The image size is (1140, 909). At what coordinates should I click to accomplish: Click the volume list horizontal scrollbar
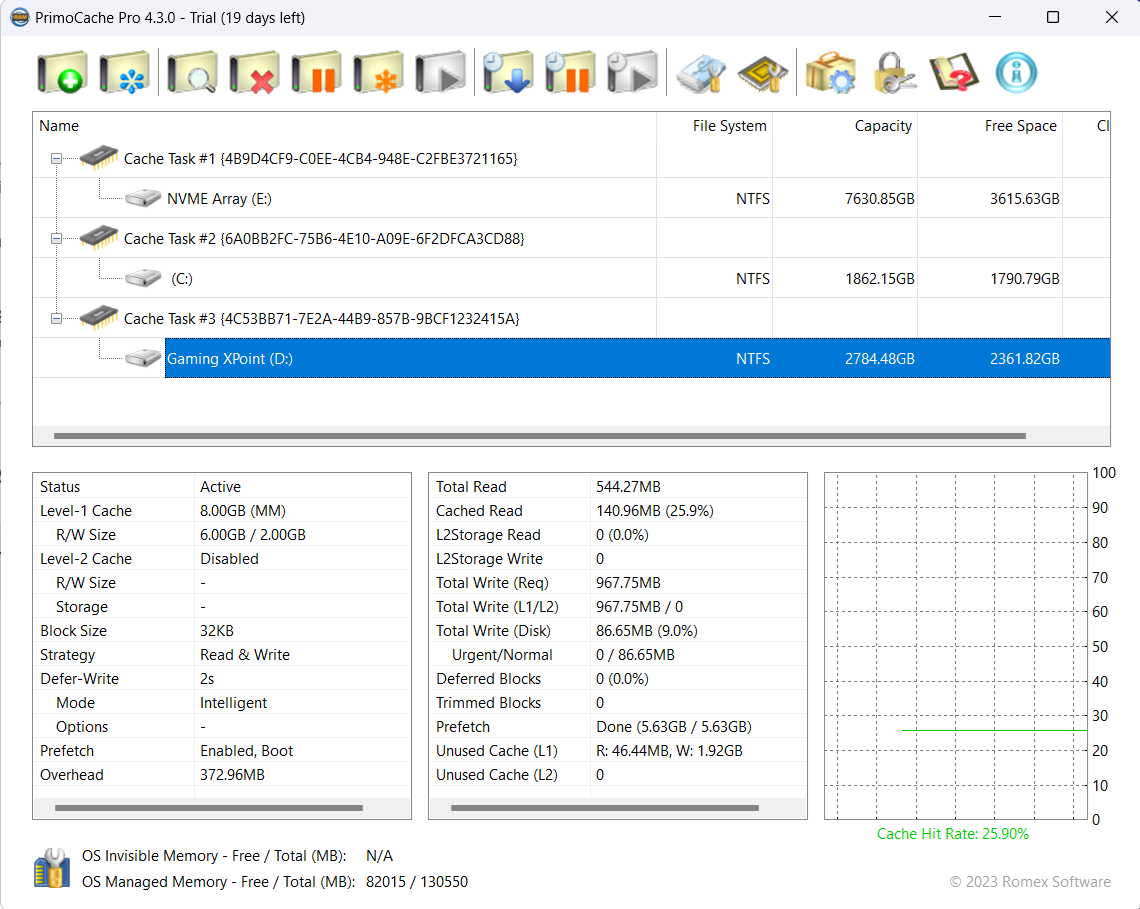tap(540, 436)
